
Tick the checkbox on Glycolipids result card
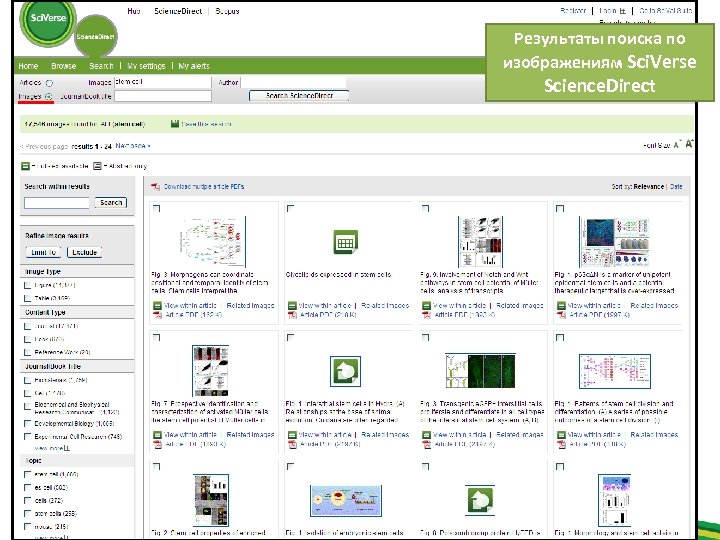point(291,208)
